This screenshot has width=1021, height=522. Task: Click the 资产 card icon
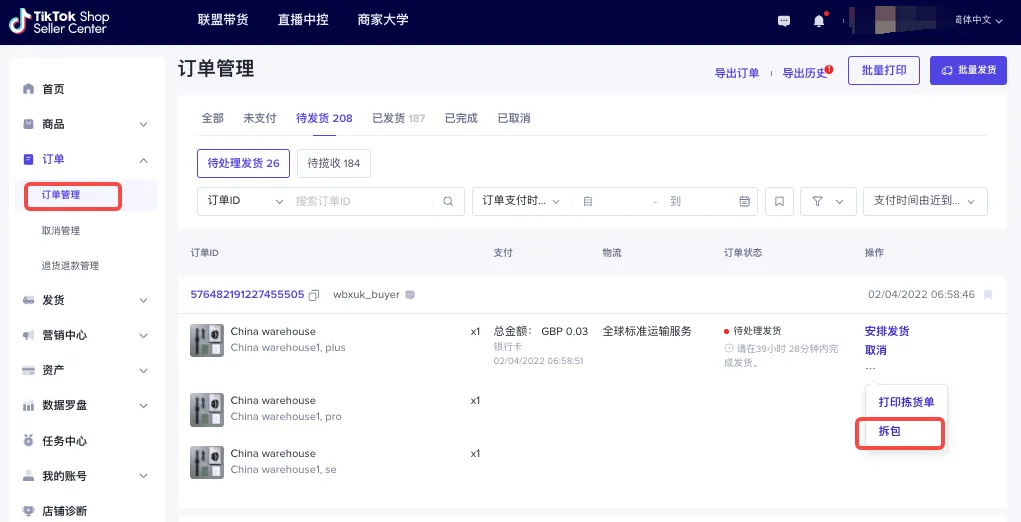coord(28,370)
